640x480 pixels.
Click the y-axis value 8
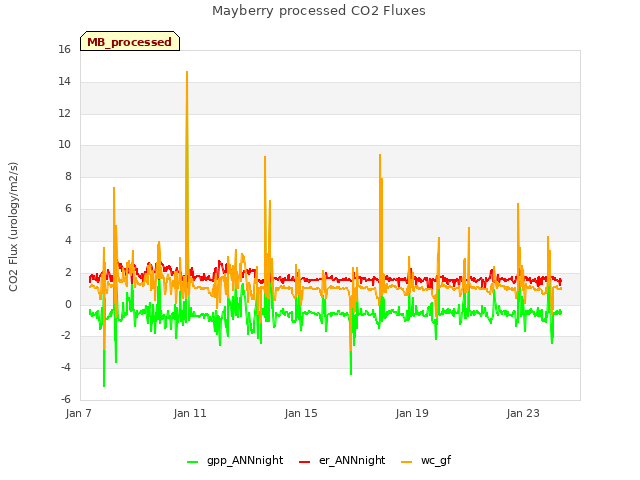point(68,176)
